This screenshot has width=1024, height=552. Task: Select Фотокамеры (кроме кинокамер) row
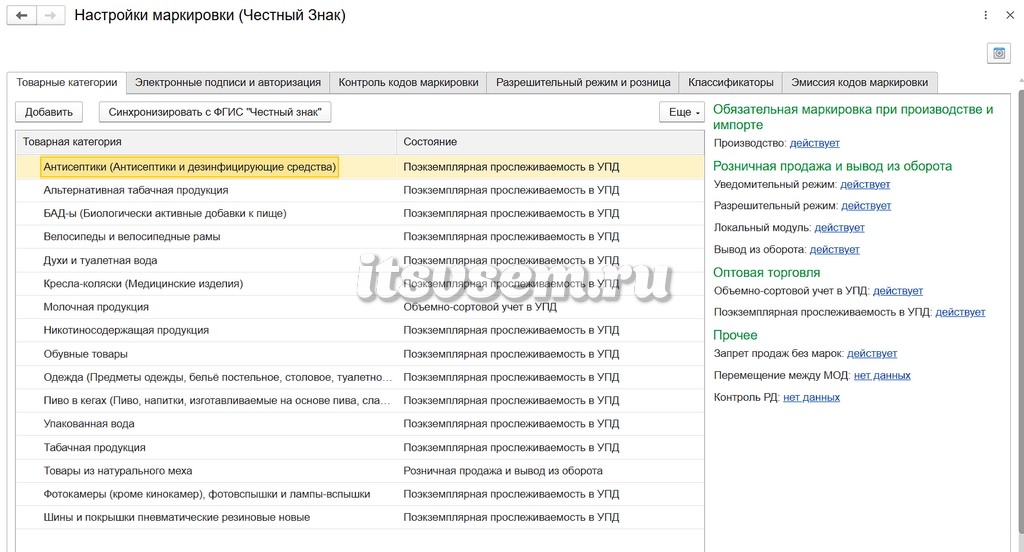360,495
